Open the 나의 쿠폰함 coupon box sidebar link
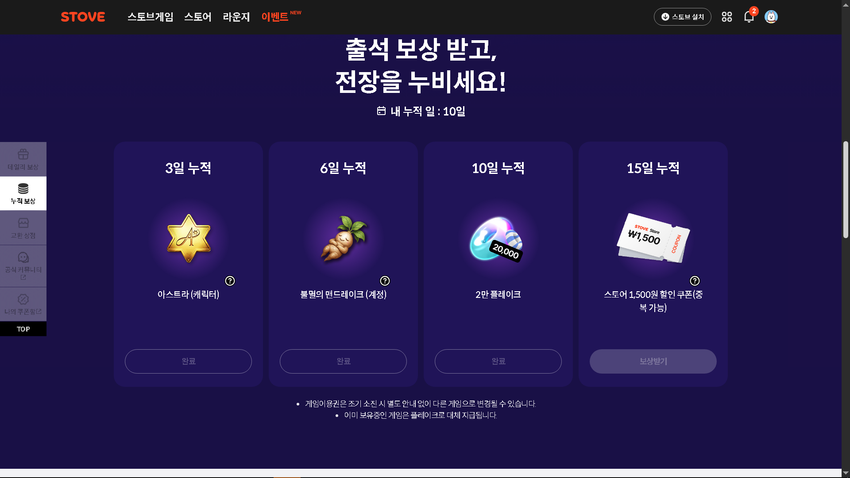 23,304
